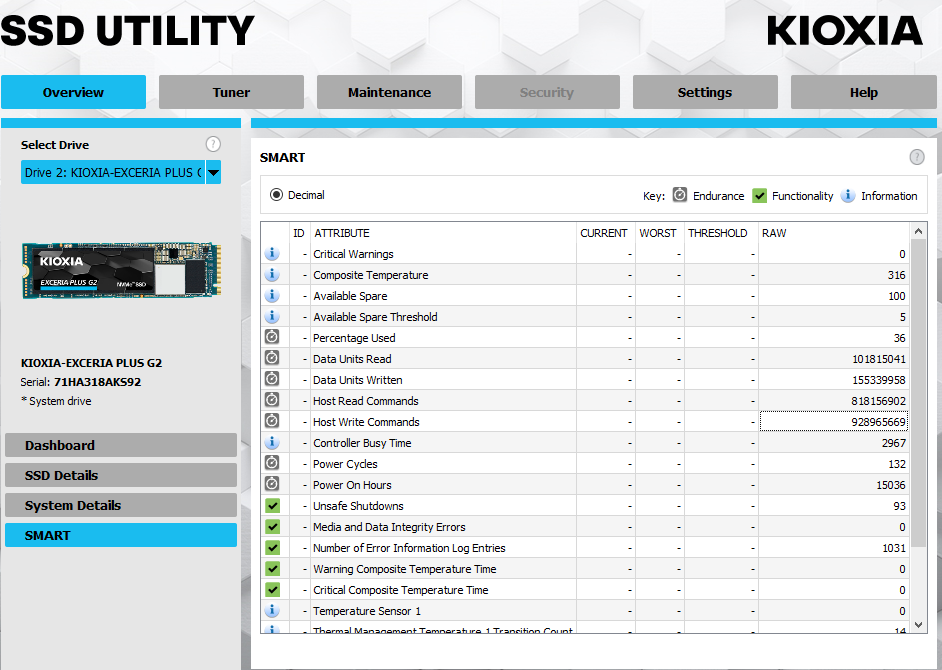942x670 pixels.
Task: Click check icon for Error Information Log Entries
Action: click(x=272, y=547)
